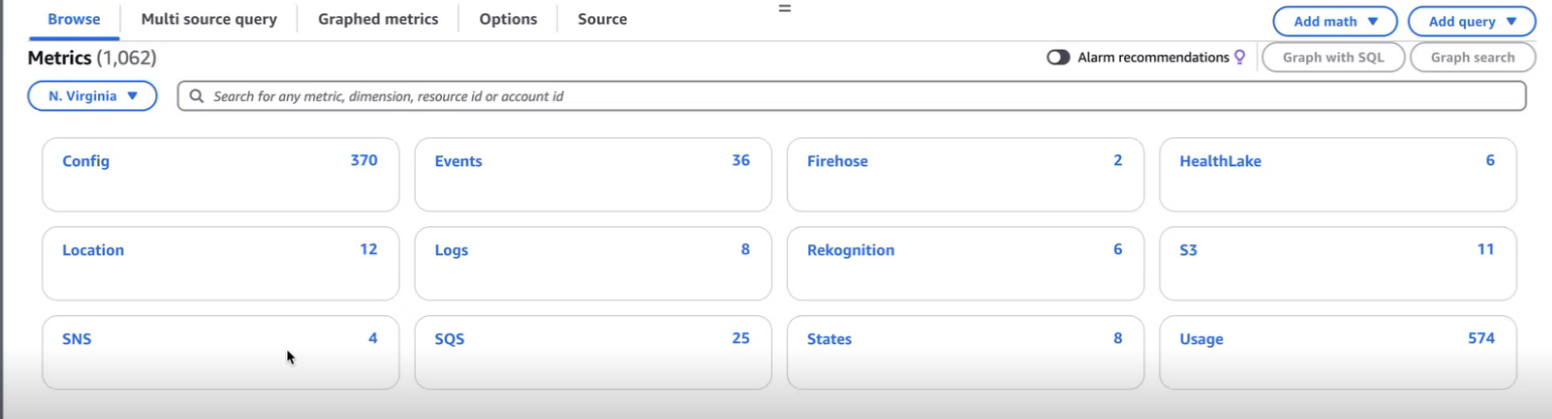Image resolution: width=1552 pixels, height=419 pixels.
Task: Select the Logs namespace card
Action: click(593, 263)
